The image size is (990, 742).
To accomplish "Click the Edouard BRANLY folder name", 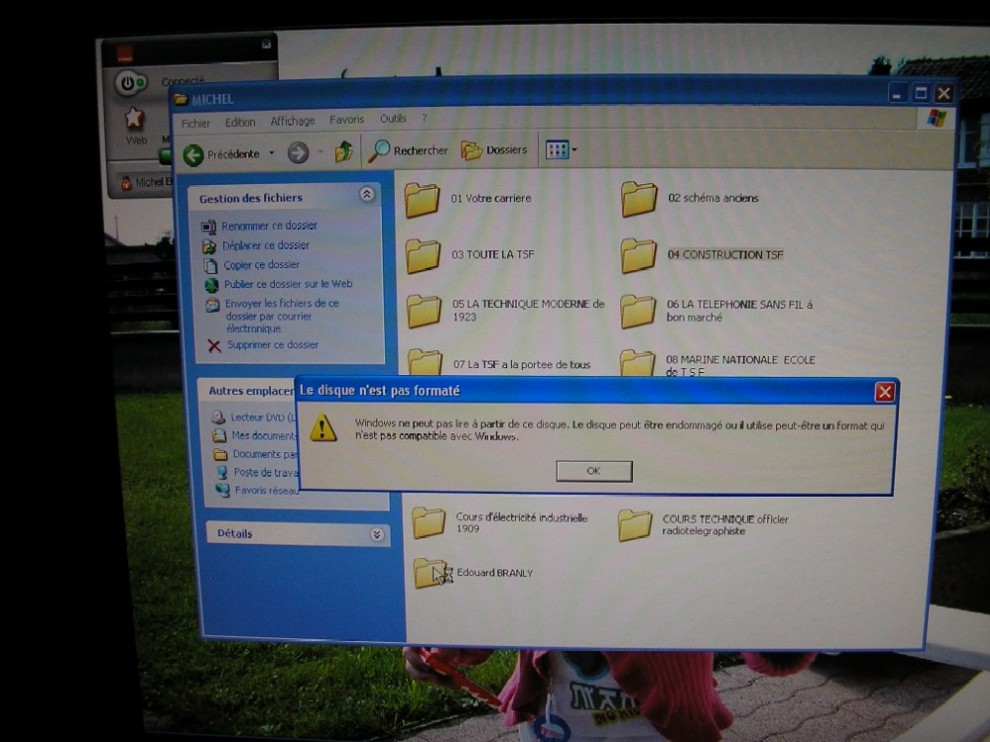I will [x=495, y=573].
